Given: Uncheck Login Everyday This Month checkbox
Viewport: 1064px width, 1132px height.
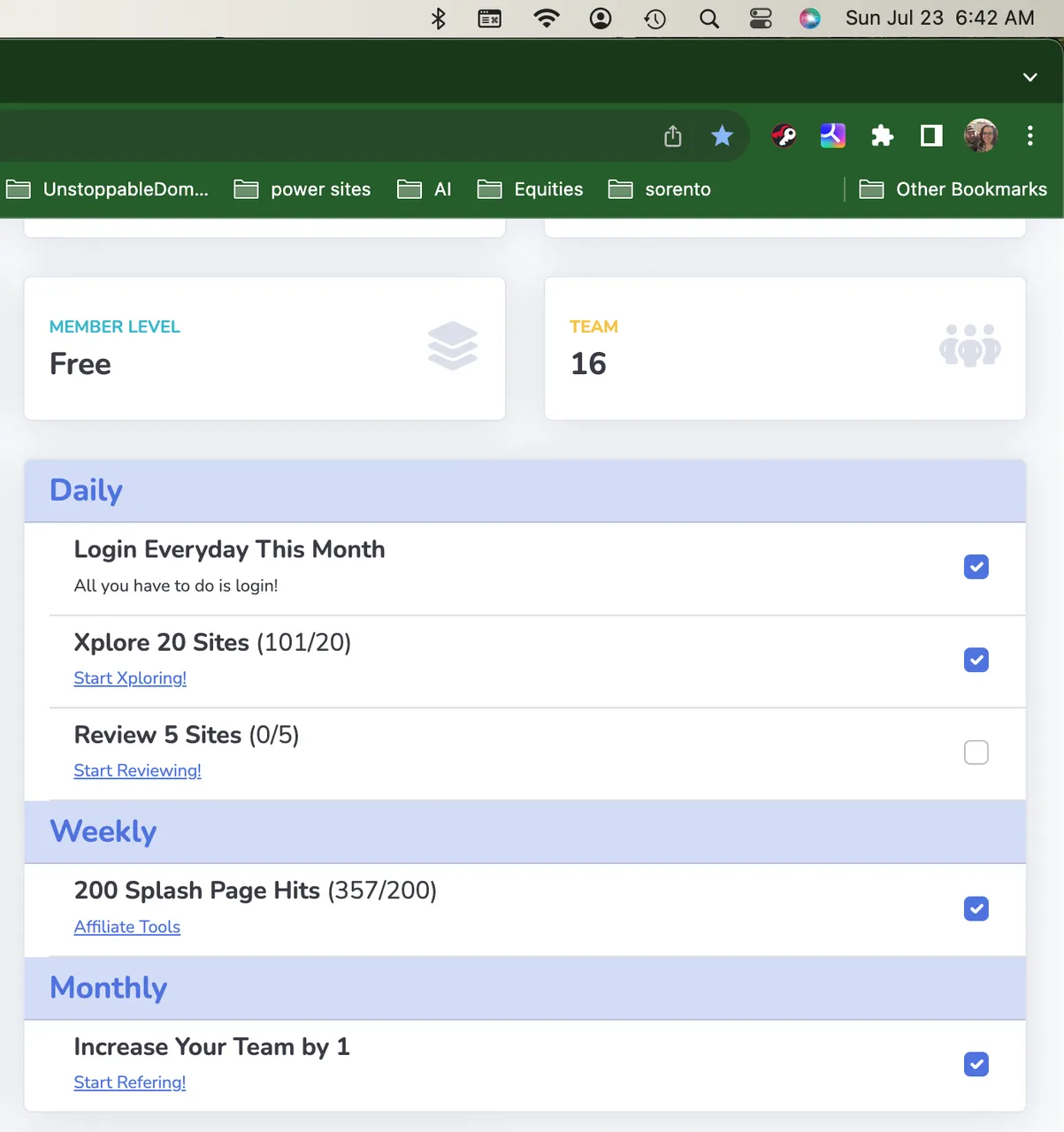Looking at the screenshot, I should (x=976, y=567).
